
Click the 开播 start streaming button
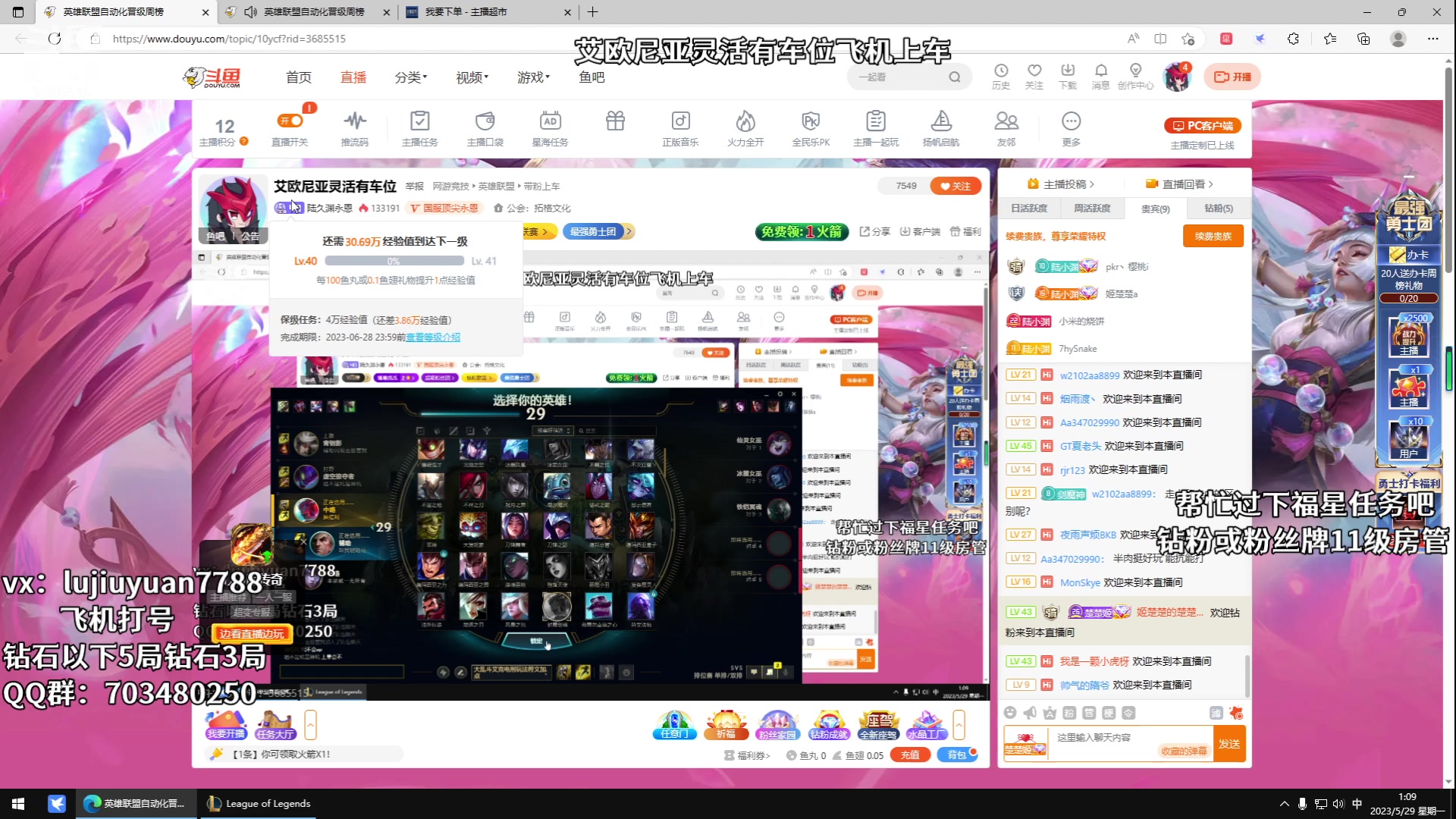tap(1232, 77)
